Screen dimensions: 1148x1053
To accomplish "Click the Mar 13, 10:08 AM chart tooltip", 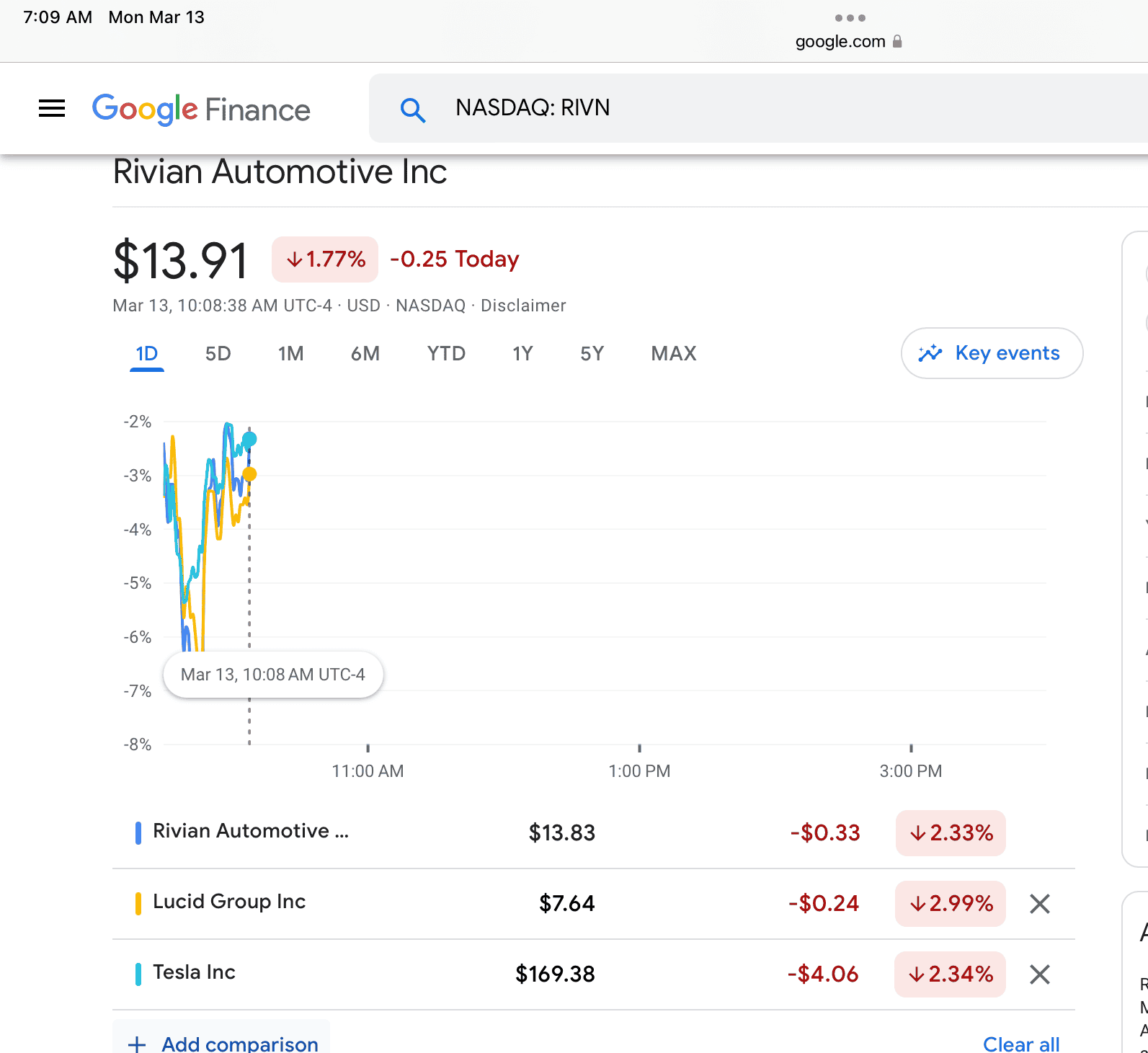I will 273,675.
